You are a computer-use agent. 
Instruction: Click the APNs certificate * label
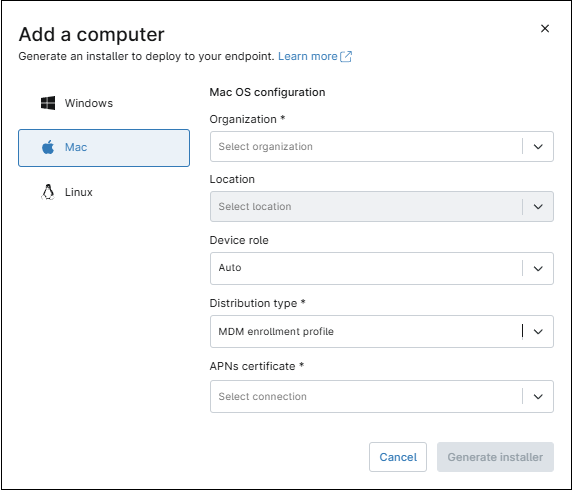point(257,366)
